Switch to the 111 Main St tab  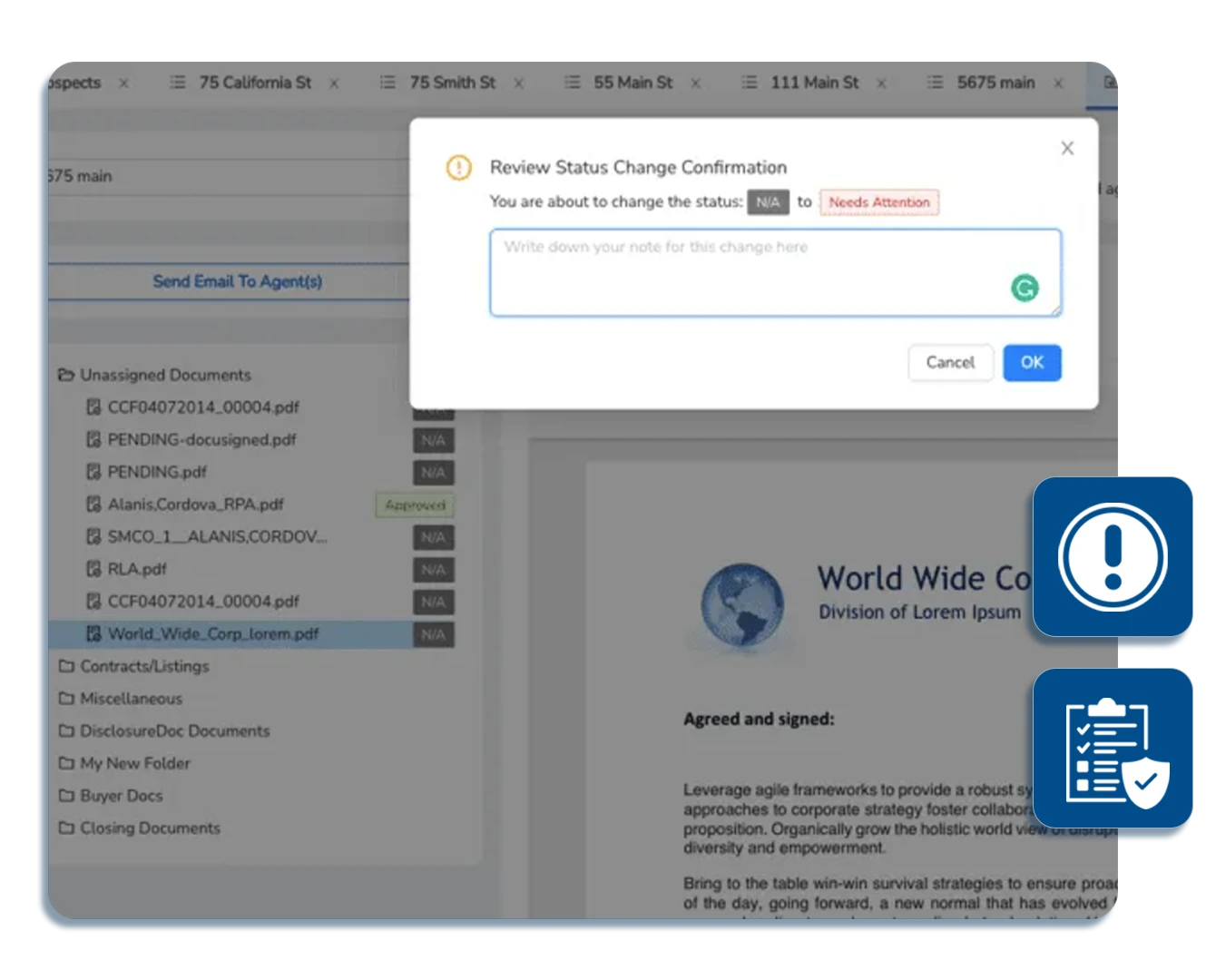814,83
